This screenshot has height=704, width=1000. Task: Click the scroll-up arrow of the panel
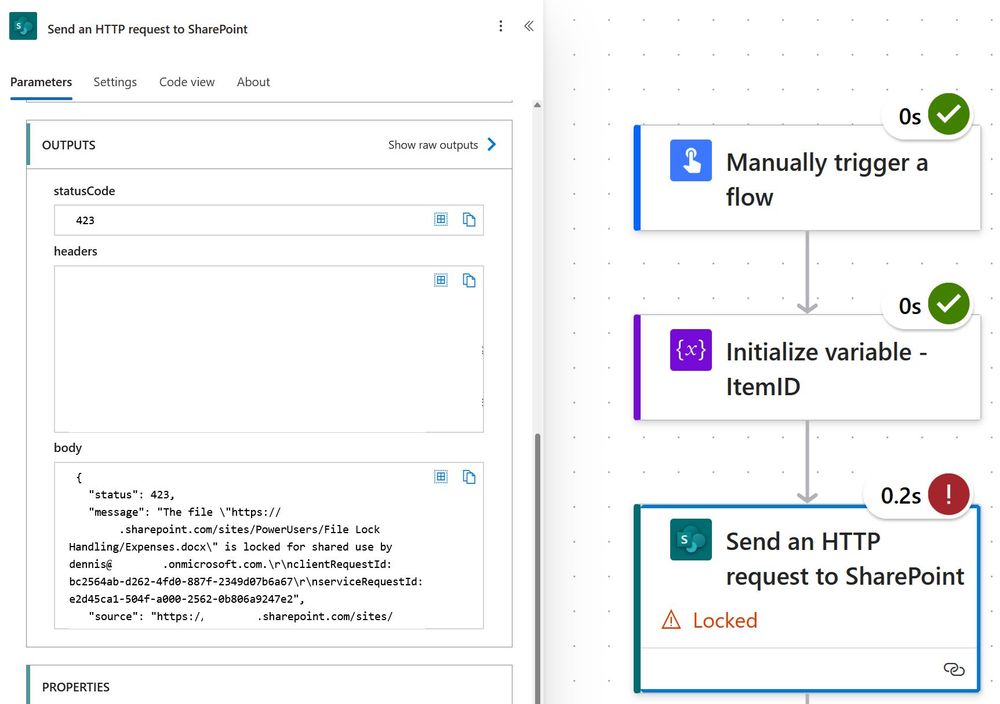coord(538,105)
